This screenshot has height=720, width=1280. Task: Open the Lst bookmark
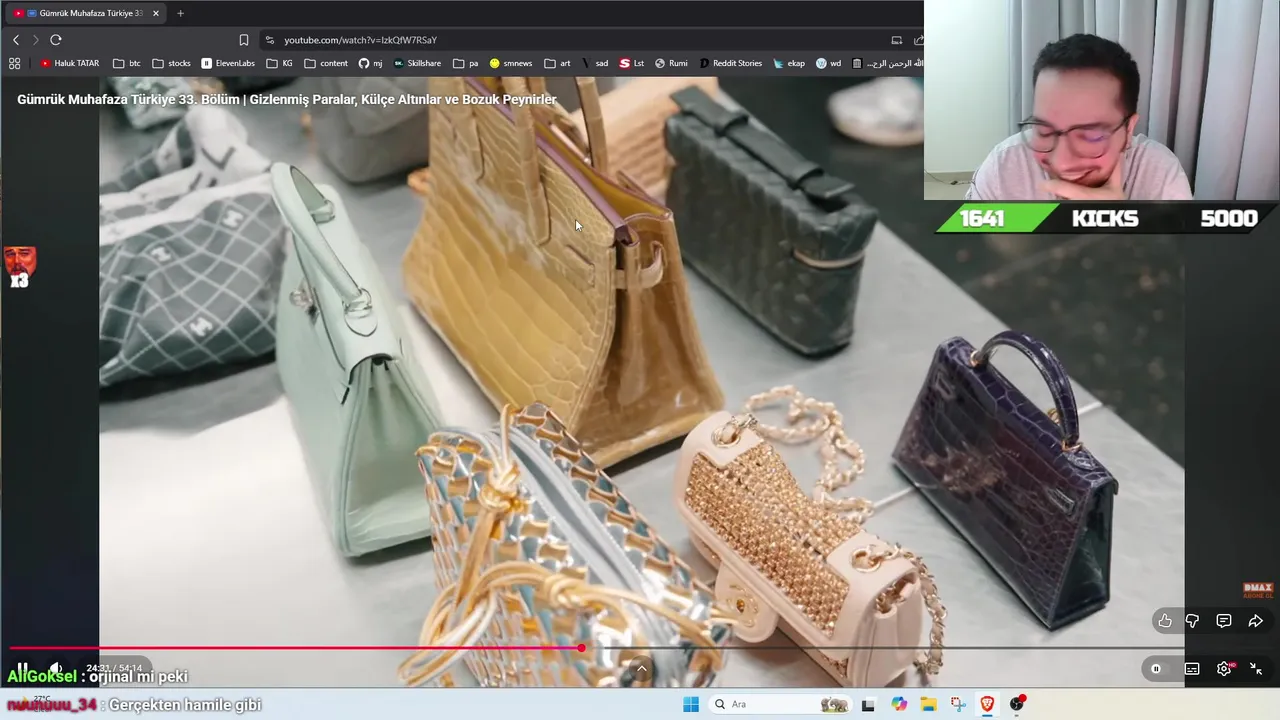coord(632,63)
